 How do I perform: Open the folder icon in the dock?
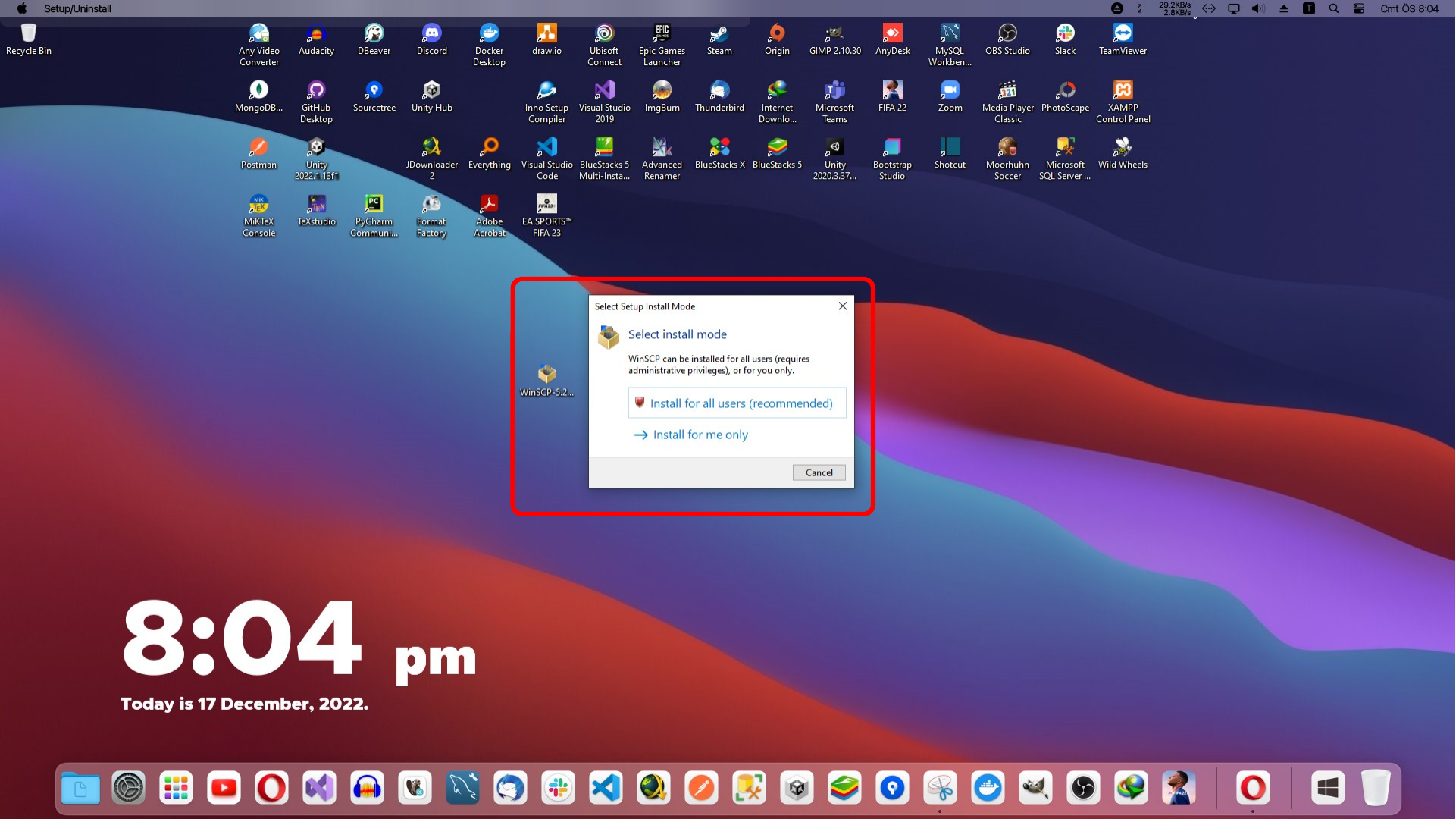pyautogui.click(x=80, y=789)
